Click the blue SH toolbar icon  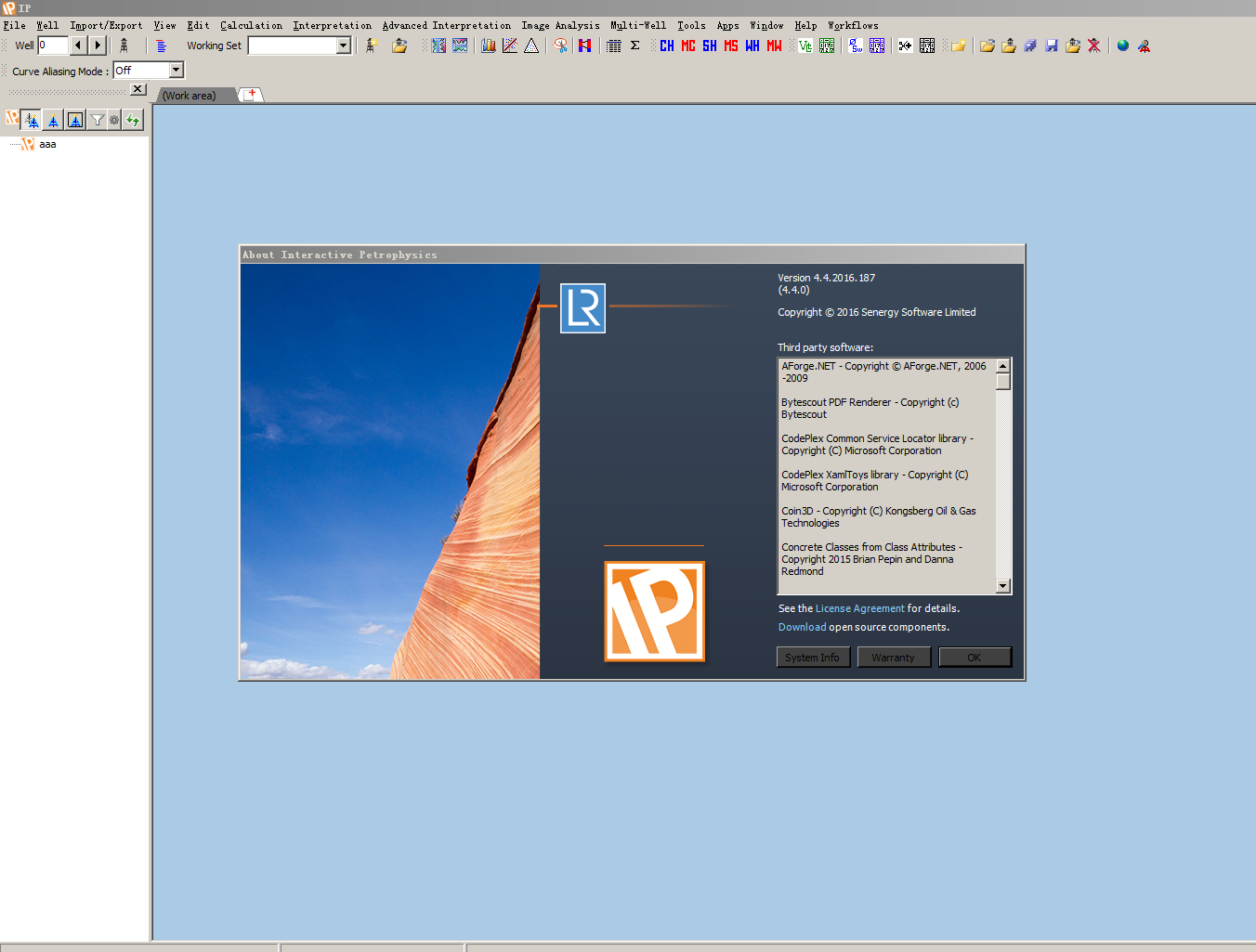710,46
